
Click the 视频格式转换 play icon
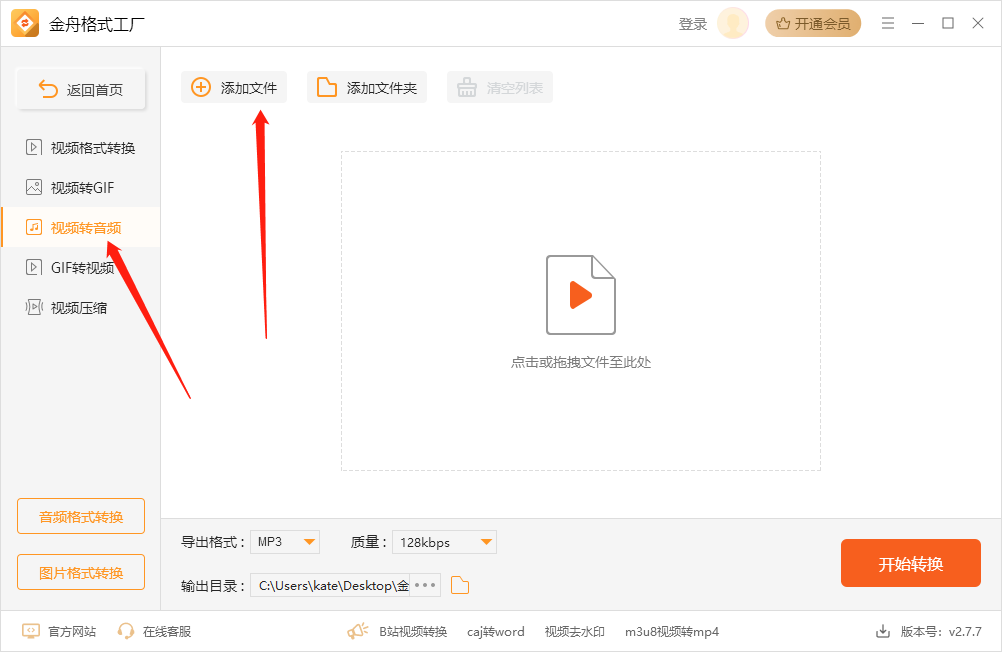tap(34, 148)
